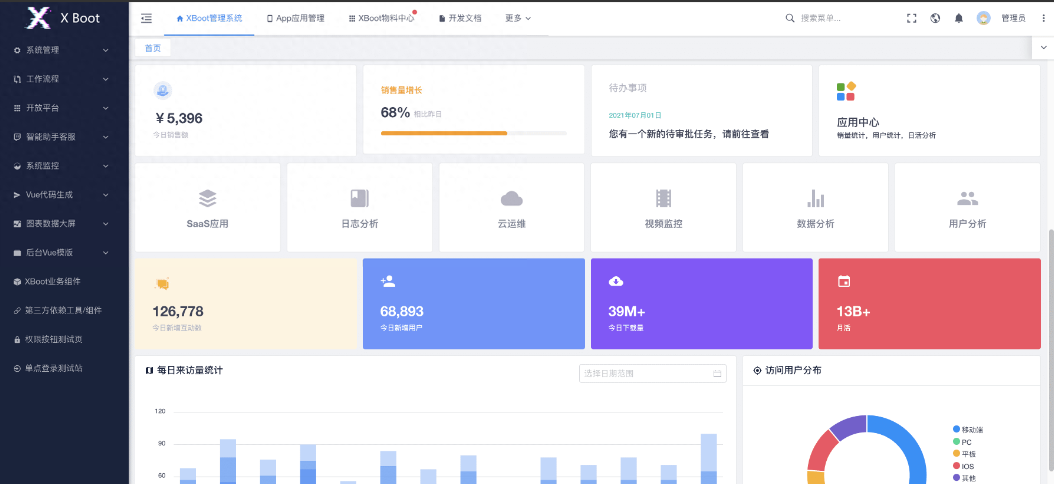The width and height of the screenshot is (1054, 484).
Task: Open 管理员 user dropdown
Action: tap(1013, 18)
